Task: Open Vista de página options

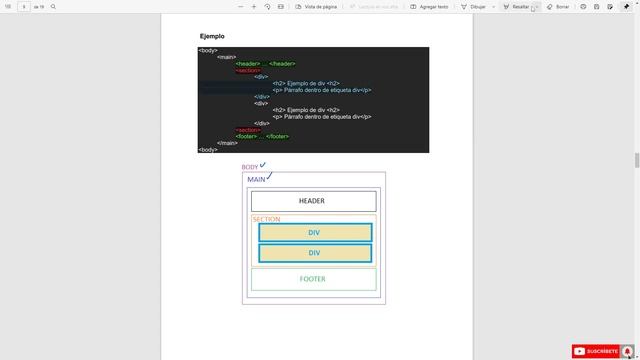Action: coord(316,7)
